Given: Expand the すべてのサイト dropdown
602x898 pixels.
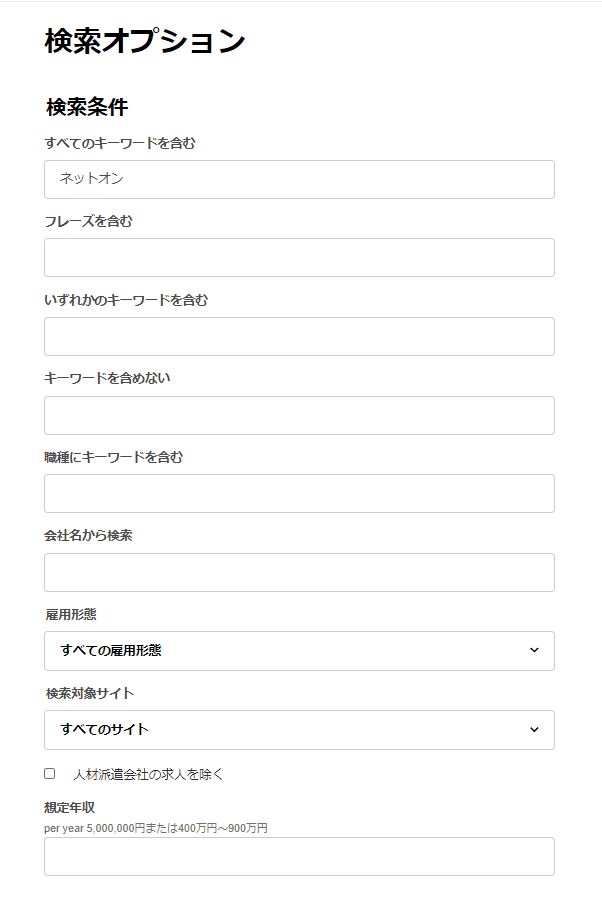Looking at the screenshot, I should coord(299,730).
